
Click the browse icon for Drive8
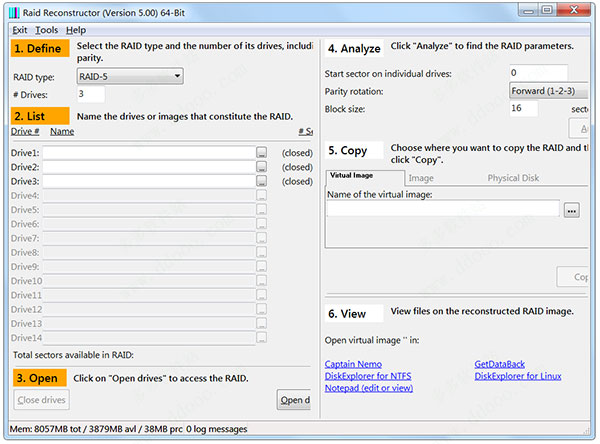[261, 252]
